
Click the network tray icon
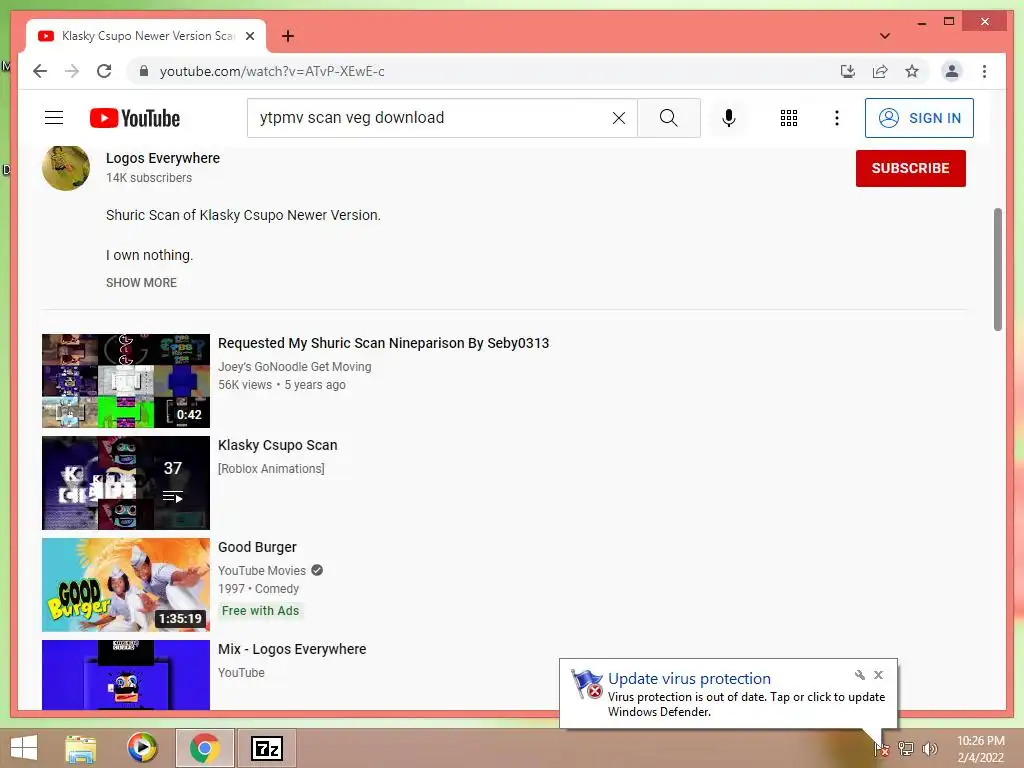906,749
